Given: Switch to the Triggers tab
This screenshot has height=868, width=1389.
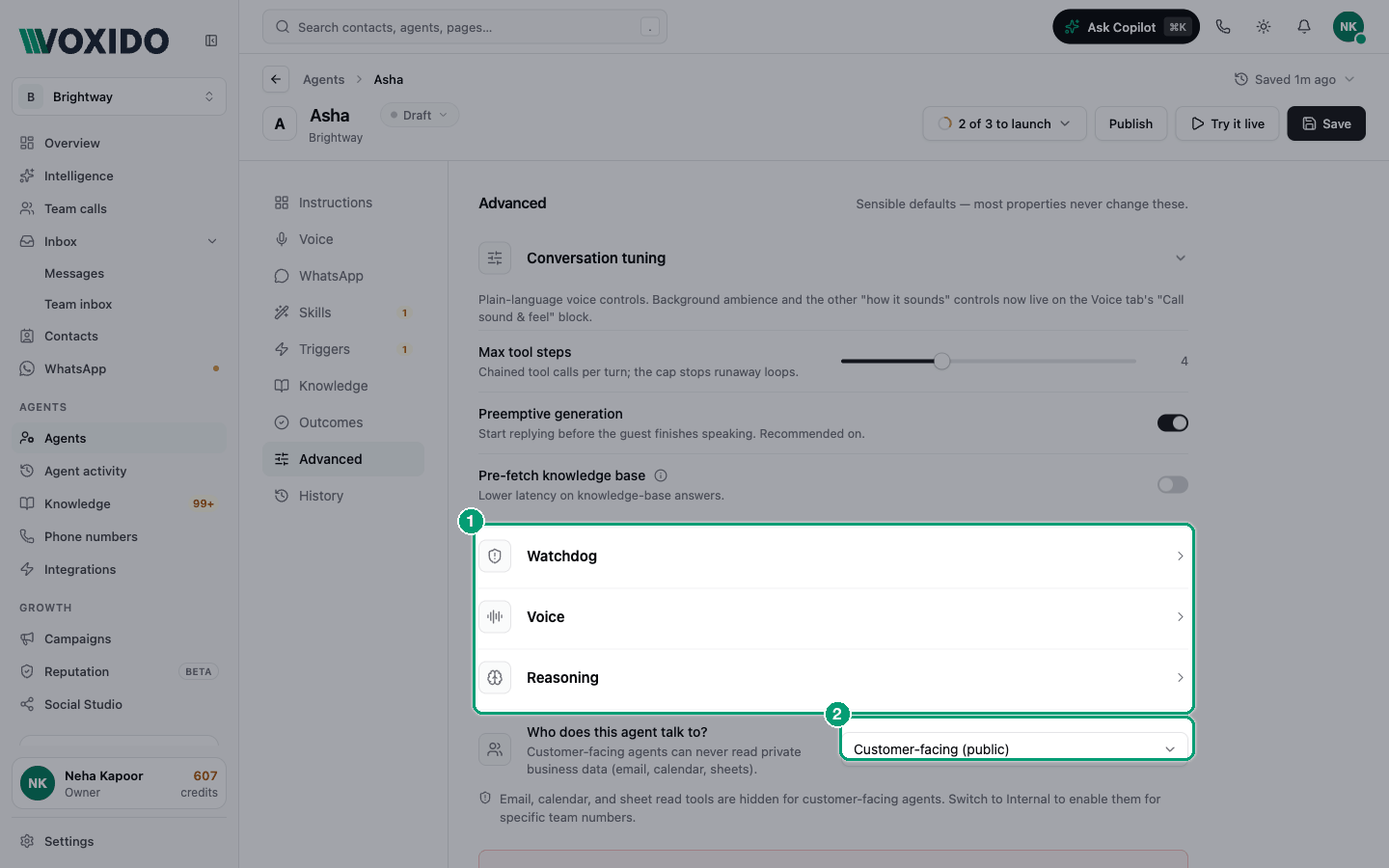Looking at the screenshot, I should coord(343,349).
